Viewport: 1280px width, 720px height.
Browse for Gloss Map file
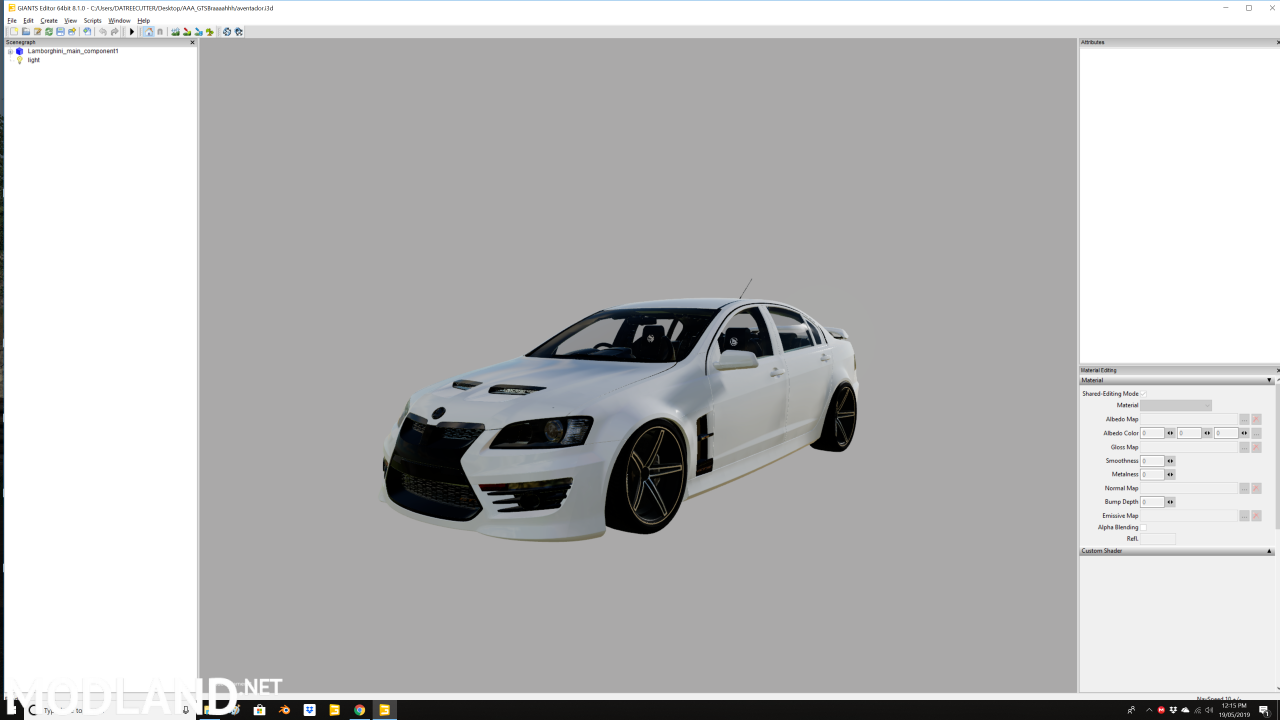[x=1244, y=447]
